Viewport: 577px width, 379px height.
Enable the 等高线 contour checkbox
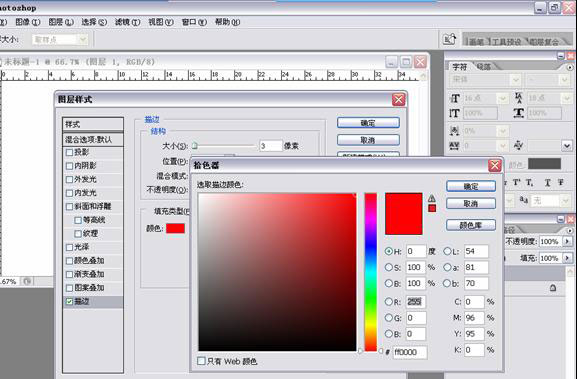pos(78,220)
